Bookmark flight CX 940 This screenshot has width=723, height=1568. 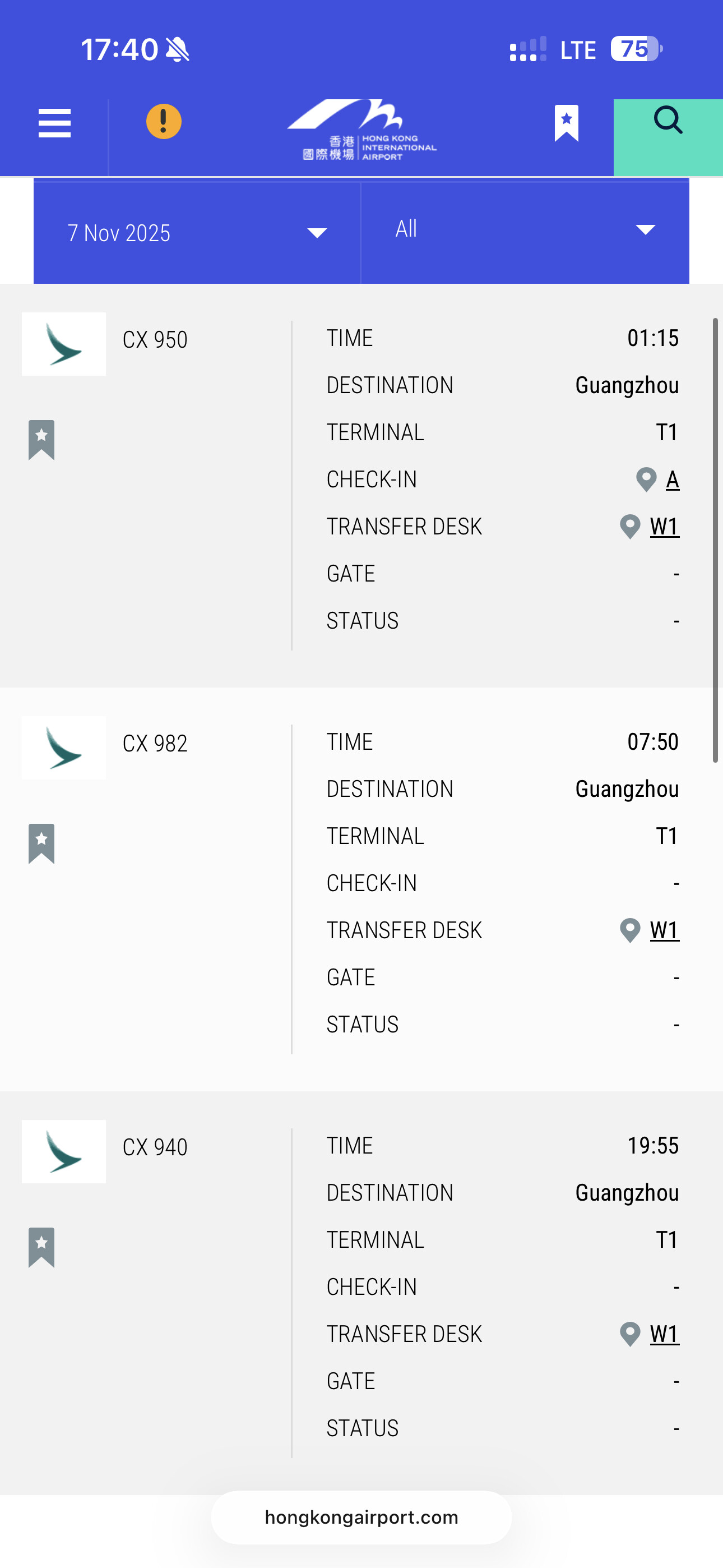click(41, 1247)
